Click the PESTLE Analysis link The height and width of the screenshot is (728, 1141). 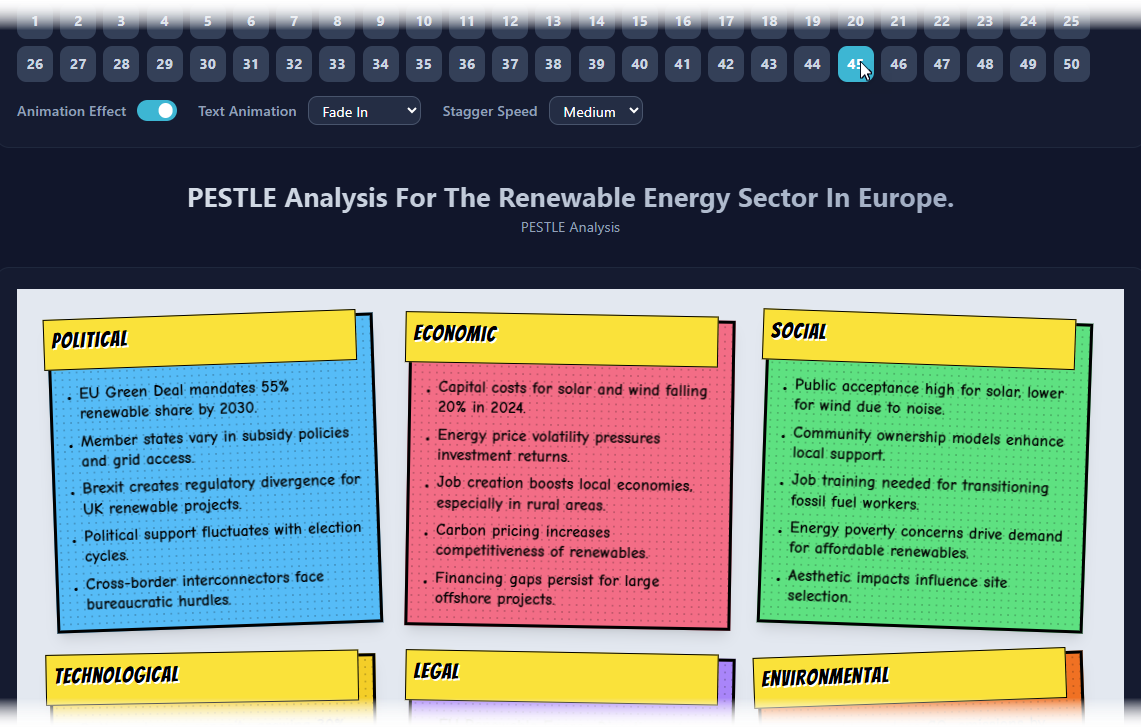pos(569,227)
